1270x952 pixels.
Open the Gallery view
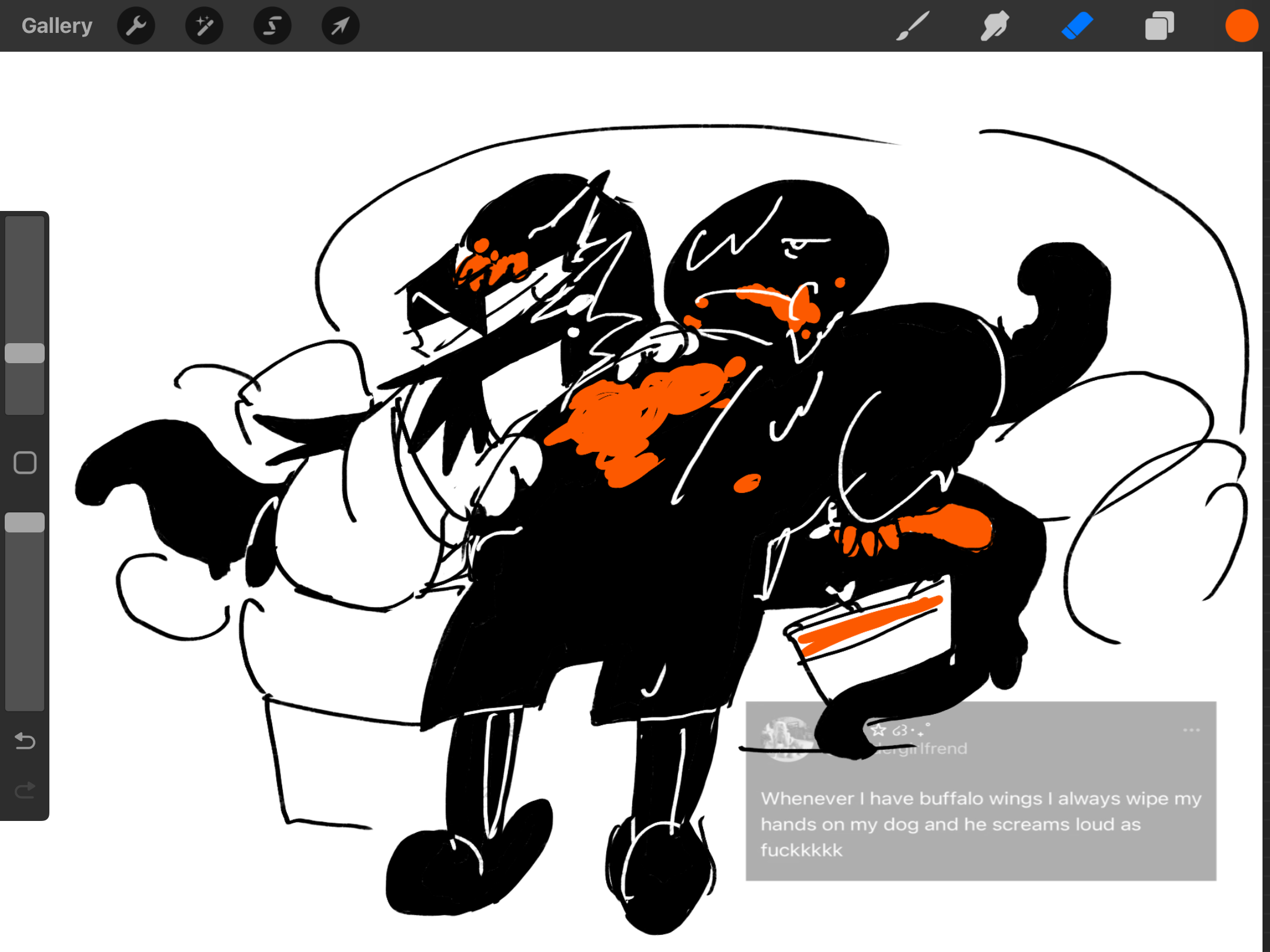[x=56, y=26]
